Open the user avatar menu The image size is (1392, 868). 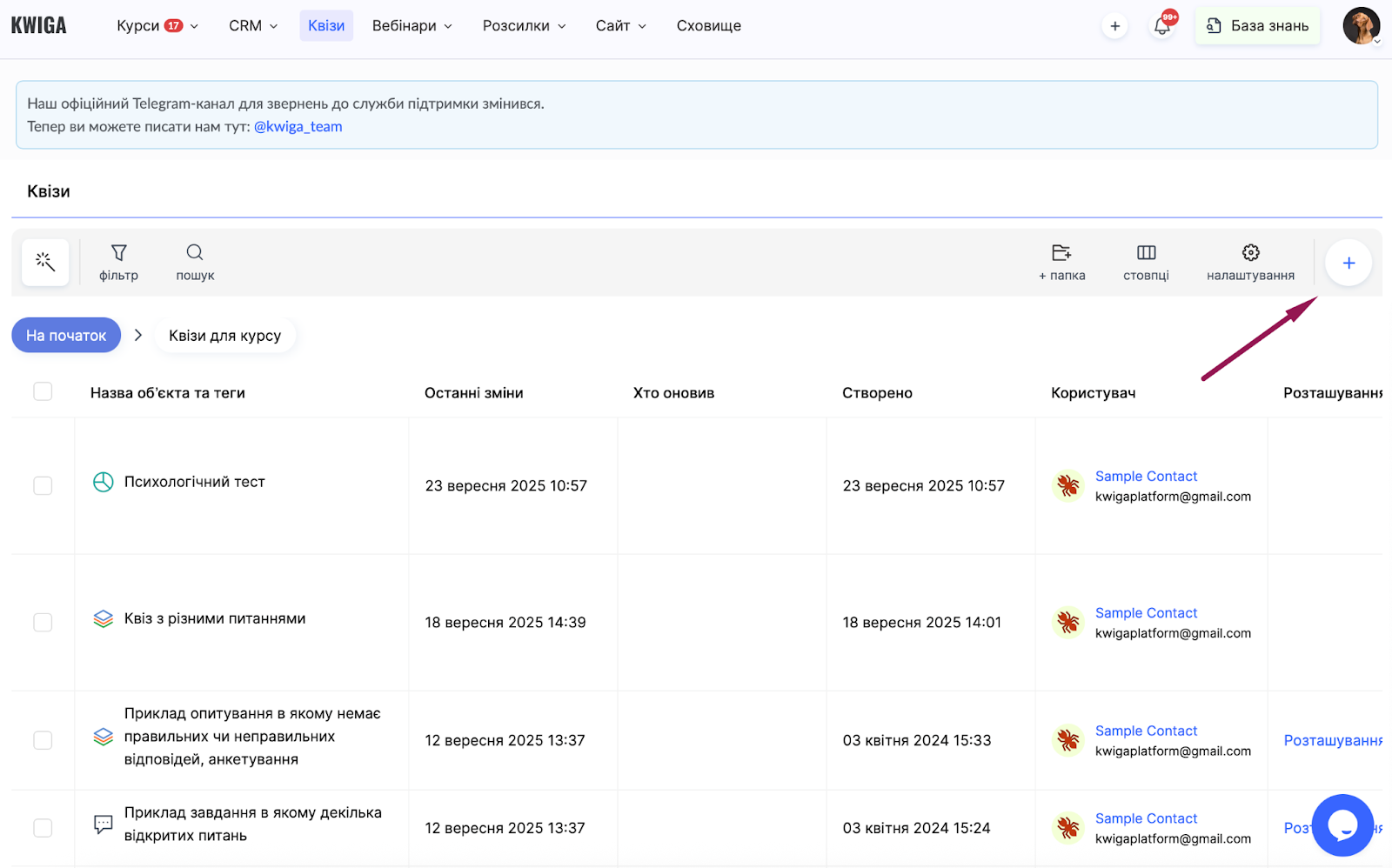click(1362, 26)
